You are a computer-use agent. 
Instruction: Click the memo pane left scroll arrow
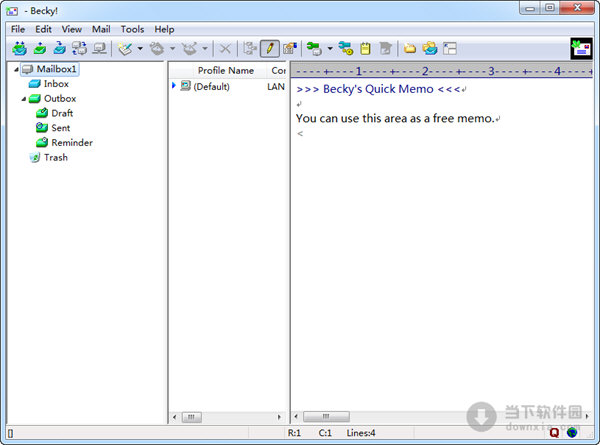click(296, 416)
